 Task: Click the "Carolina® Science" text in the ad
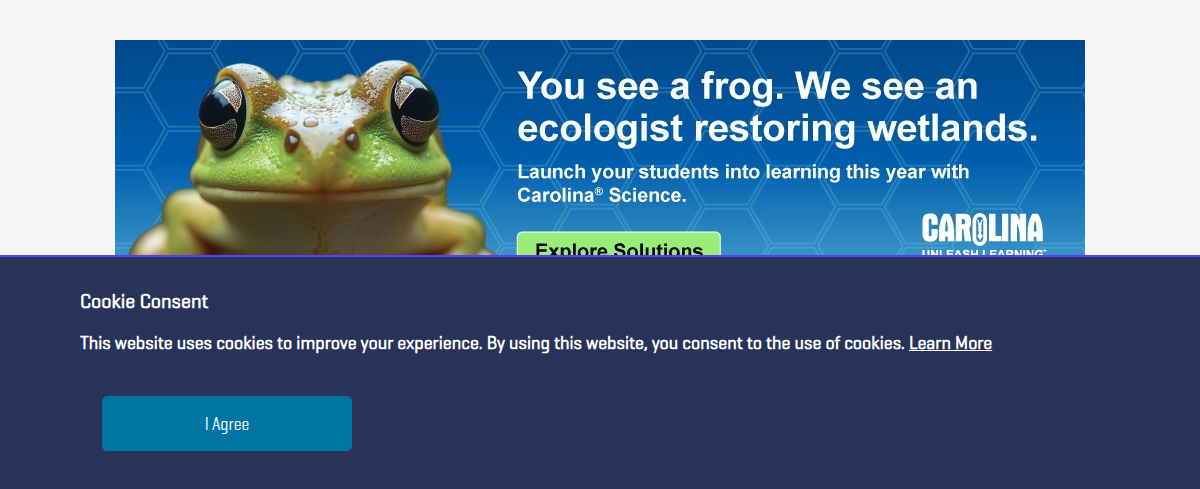(x=602, y=195)
